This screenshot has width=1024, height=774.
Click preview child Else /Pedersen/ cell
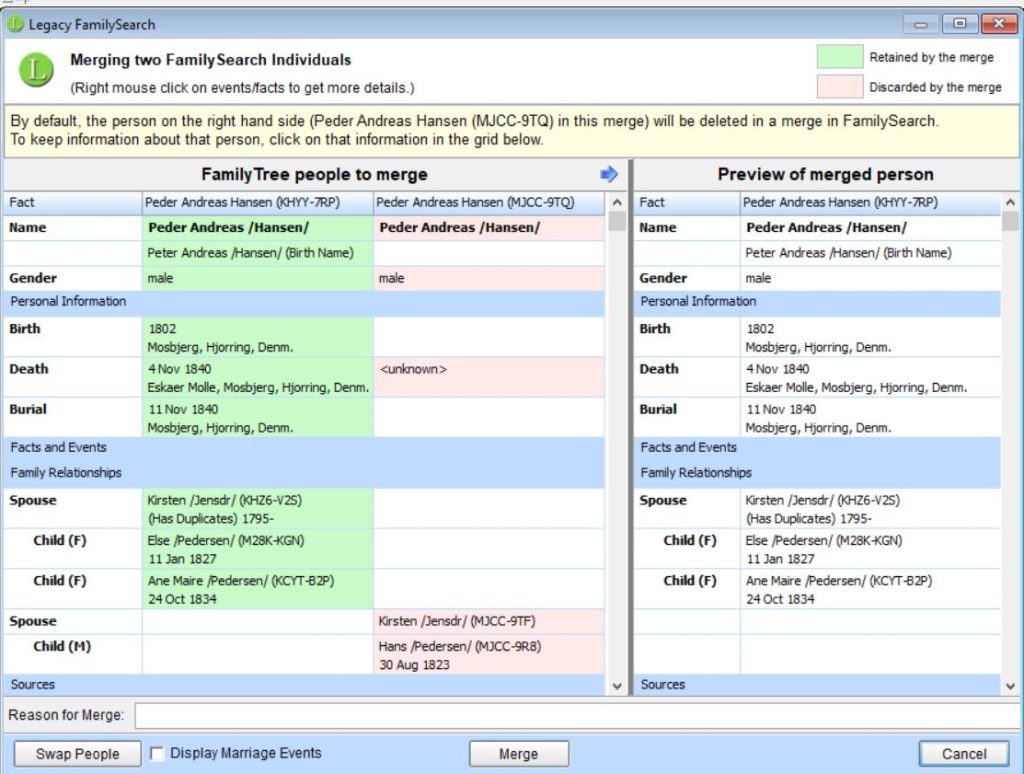[871, 549]
